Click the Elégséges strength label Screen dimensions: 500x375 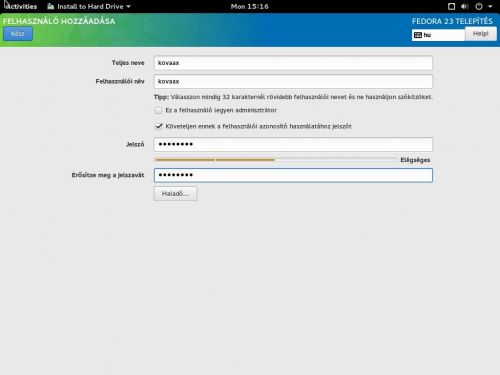[415, 160]
